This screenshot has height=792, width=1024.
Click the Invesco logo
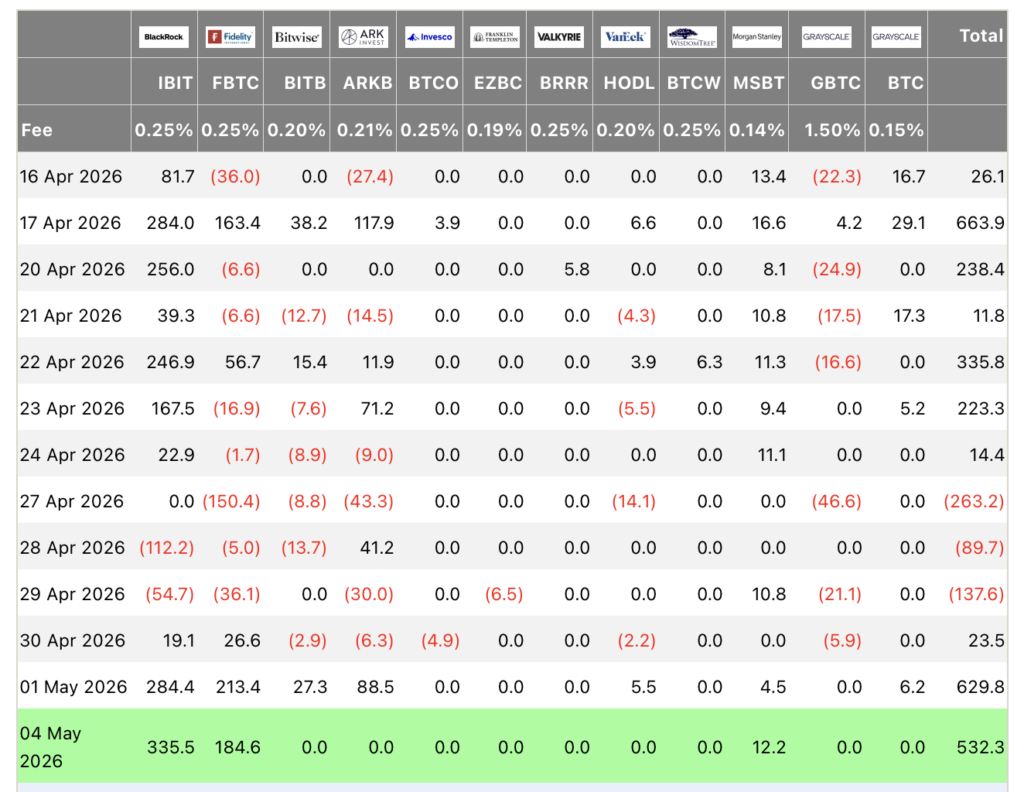point(429,37)
